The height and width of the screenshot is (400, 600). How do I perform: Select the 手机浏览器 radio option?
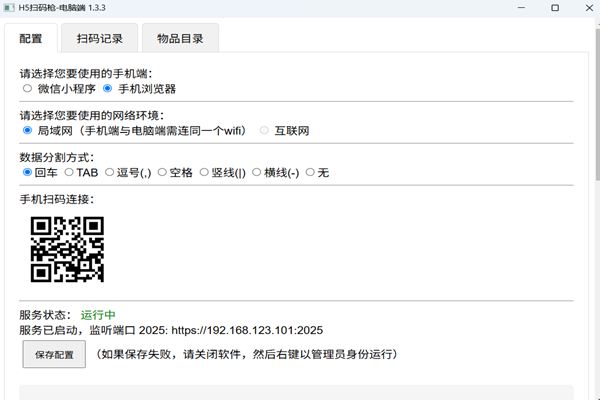pos(108,88)
